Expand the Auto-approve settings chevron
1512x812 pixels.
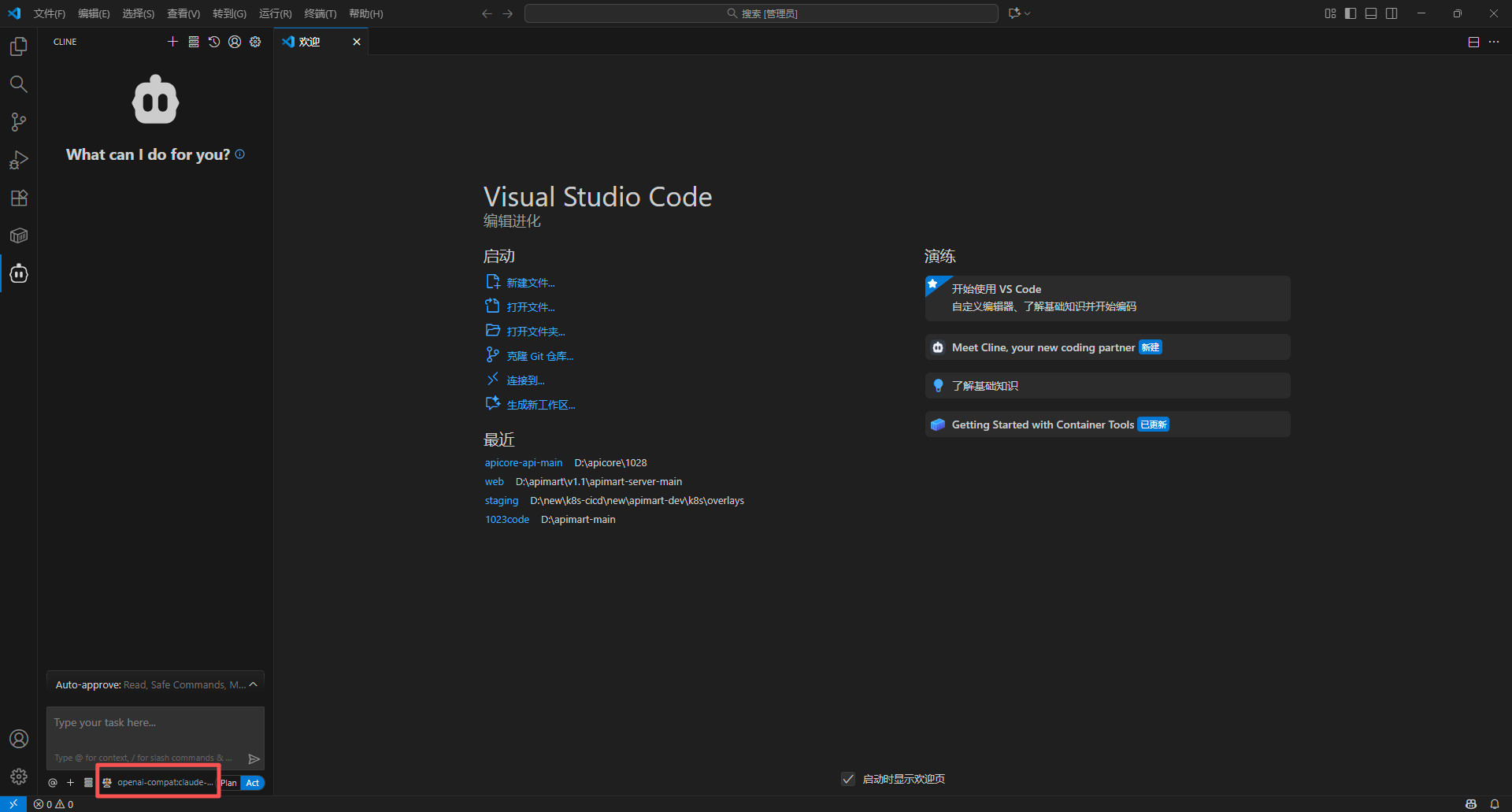[254, 684]
